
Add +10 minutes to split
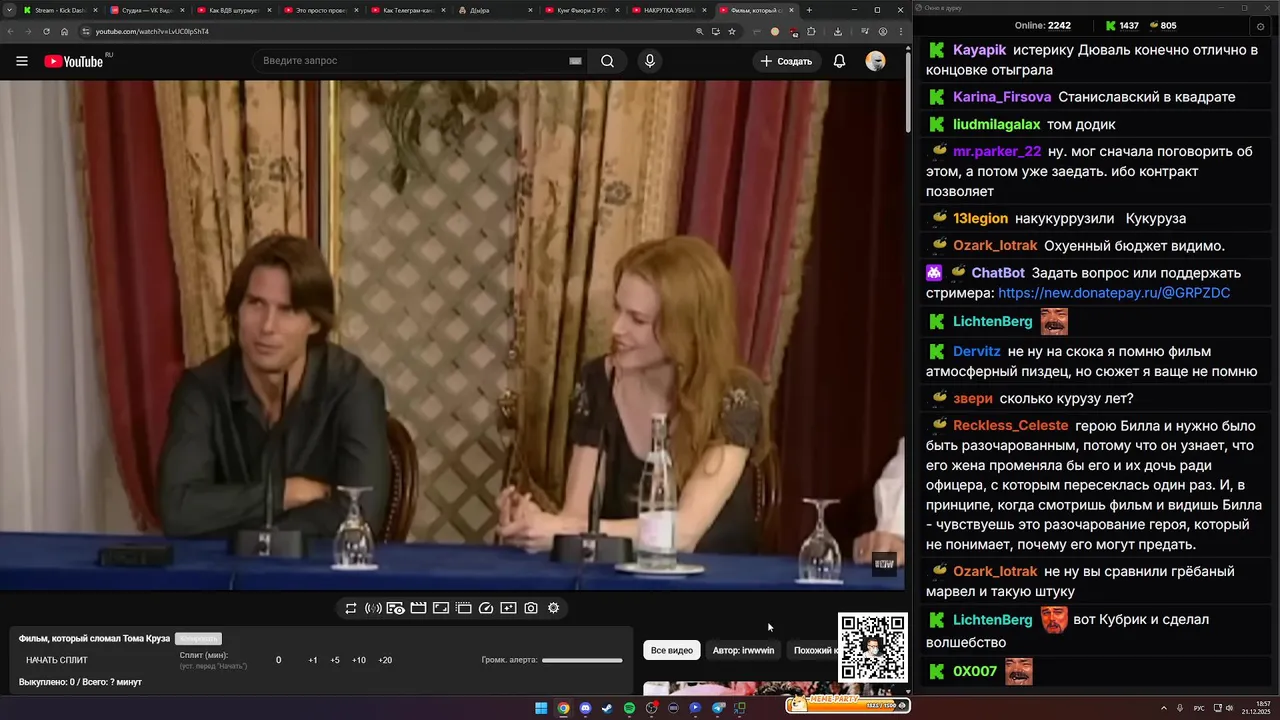[x=359, y=660]
